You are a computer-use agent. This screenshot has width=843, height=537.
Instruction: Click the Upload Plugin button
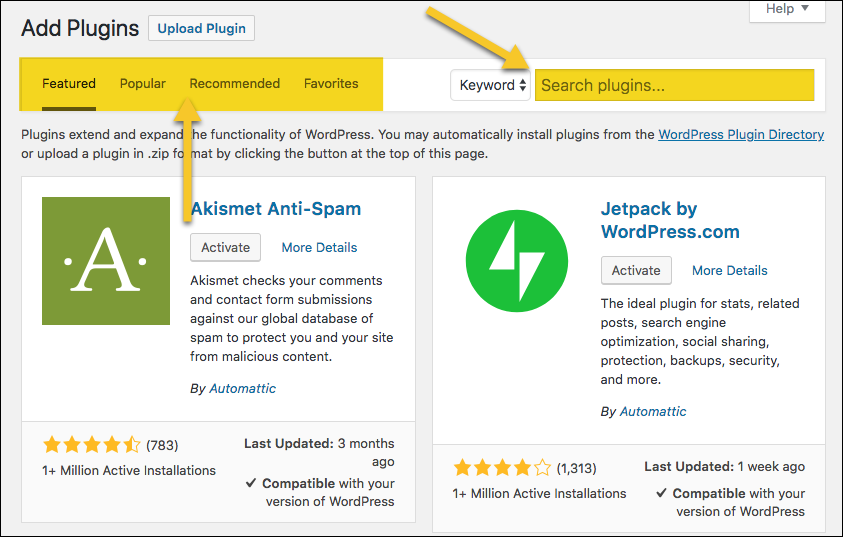point(202,28)
